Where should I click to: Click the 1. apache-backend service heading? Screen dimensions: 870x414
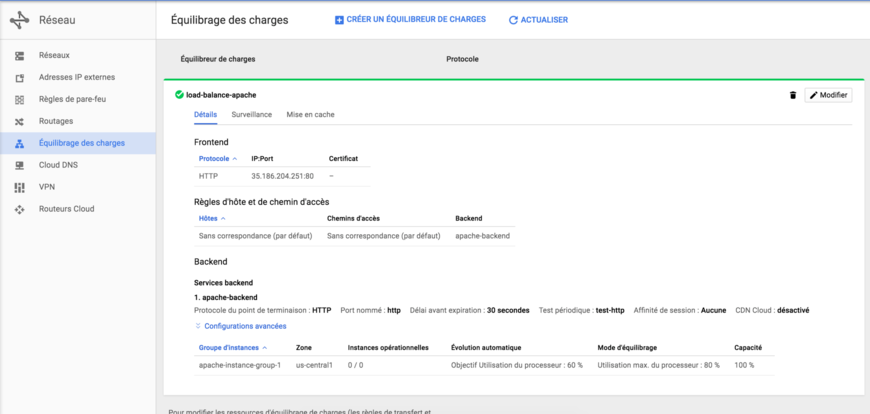(x=226, y=297)
